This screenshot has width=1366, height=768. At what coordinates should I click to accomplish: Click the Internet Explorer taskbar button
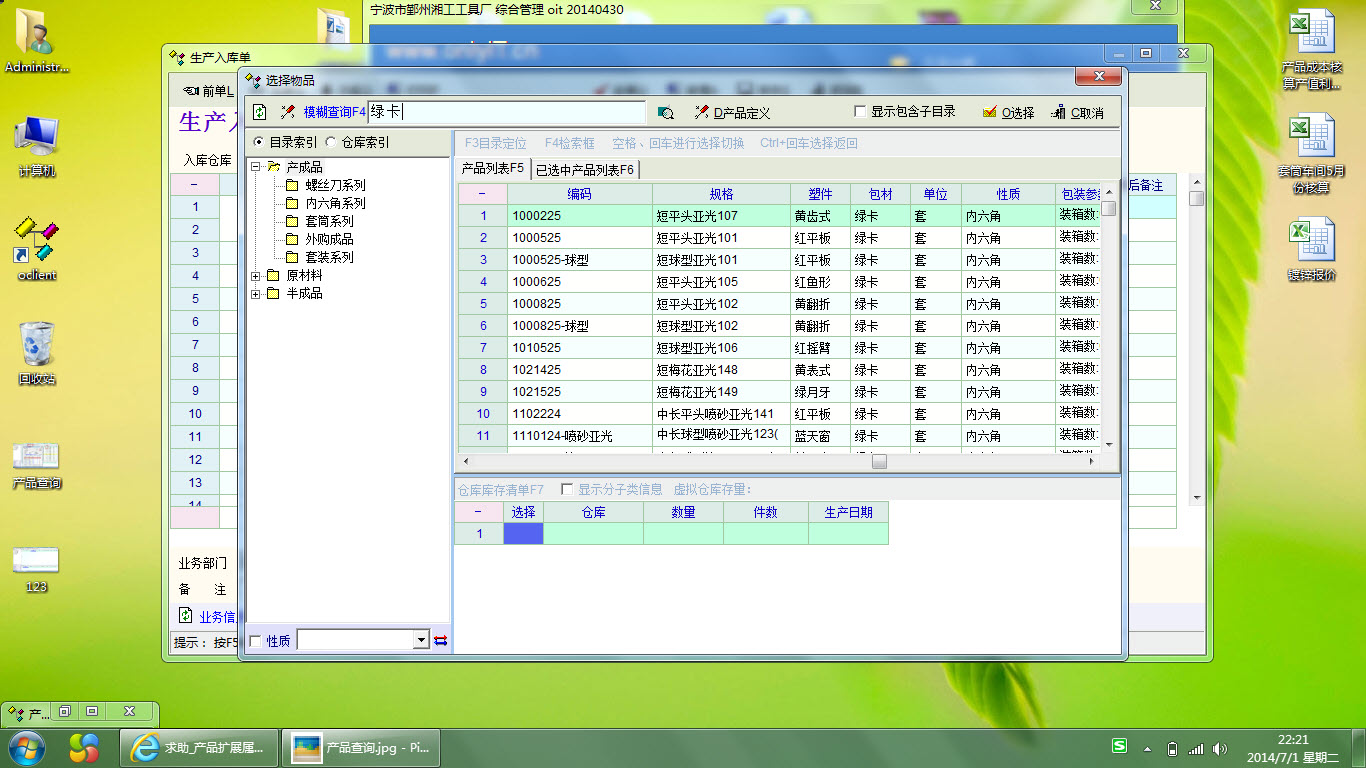(x=196, y=747)
